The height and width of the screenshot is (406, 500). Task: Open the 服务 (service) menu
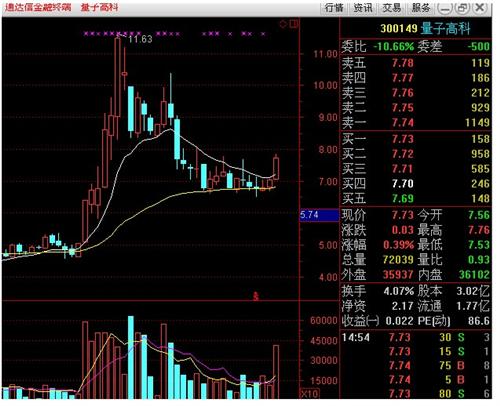pos(421,7)
